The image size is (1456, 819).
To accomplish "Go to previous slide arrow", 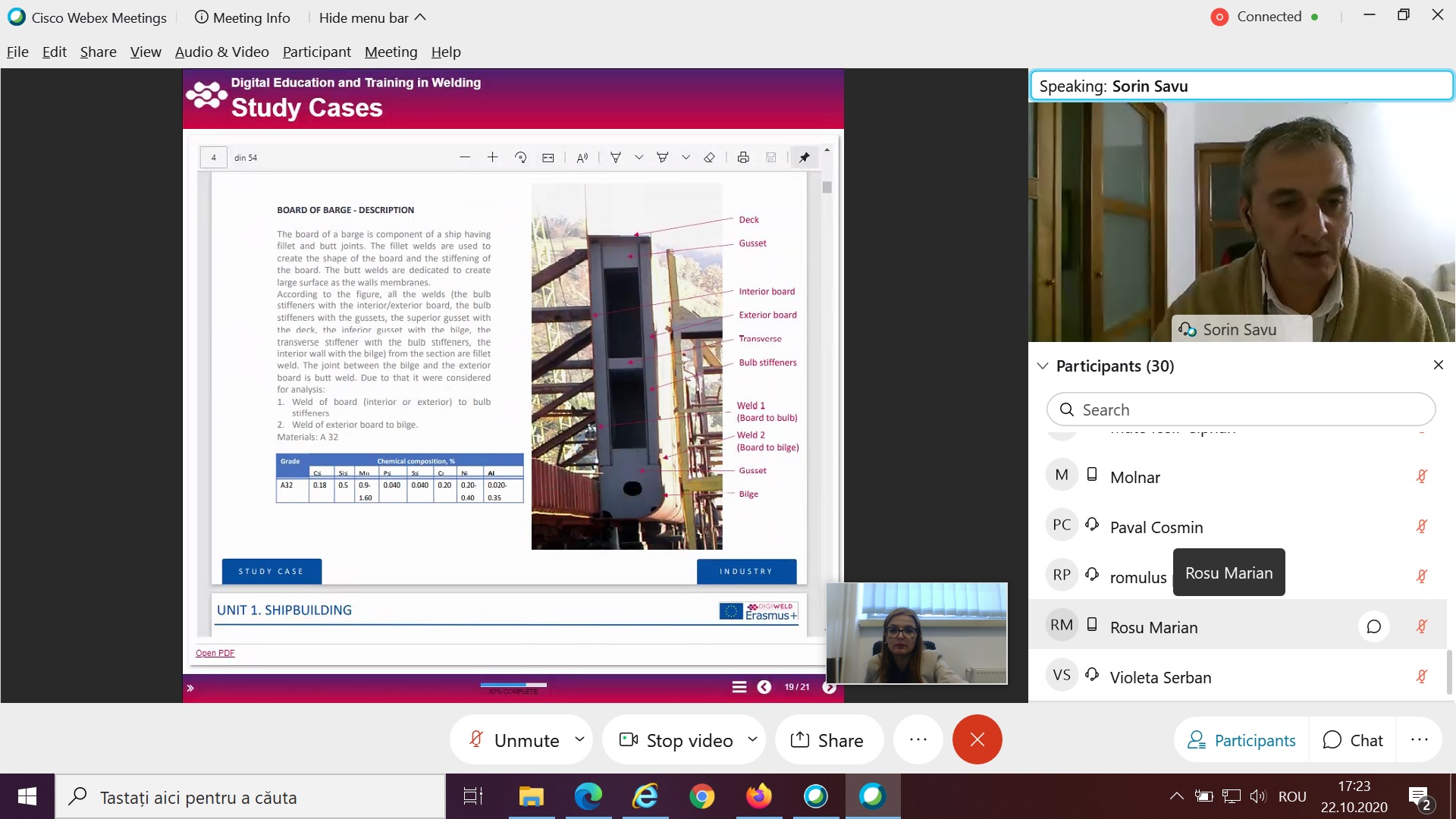I will pos(764,686).
